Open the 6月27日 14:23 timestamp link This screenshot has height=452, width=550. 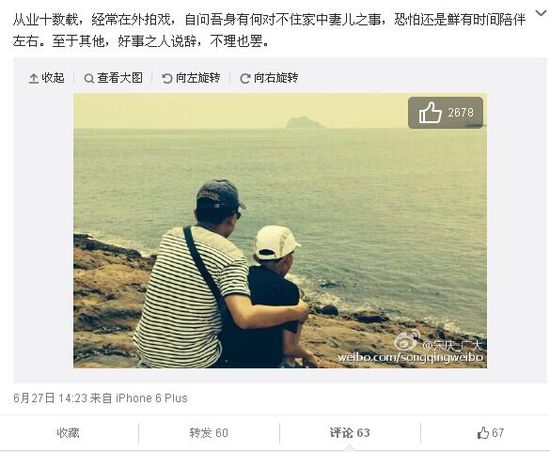click(x=50, y=398)
